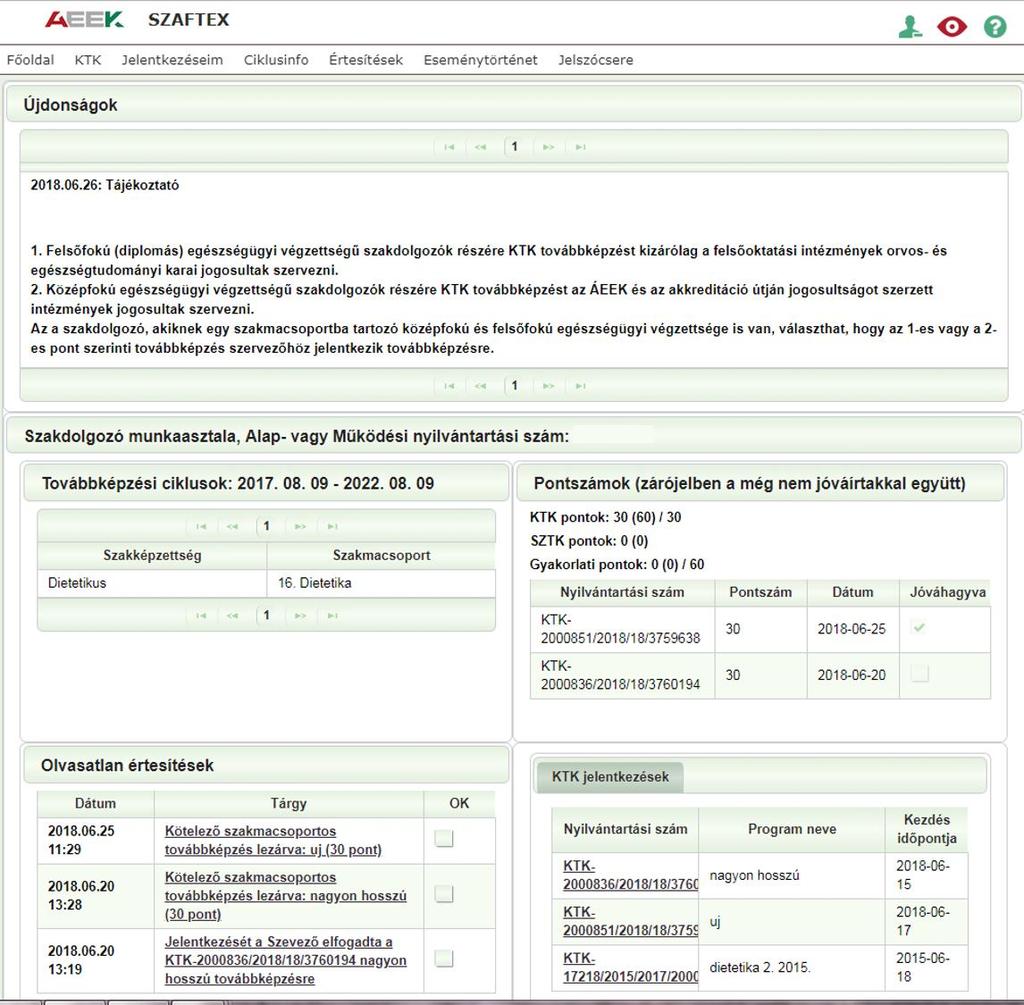Click first-page arrow below Dietetikus row

click(201, 615)
